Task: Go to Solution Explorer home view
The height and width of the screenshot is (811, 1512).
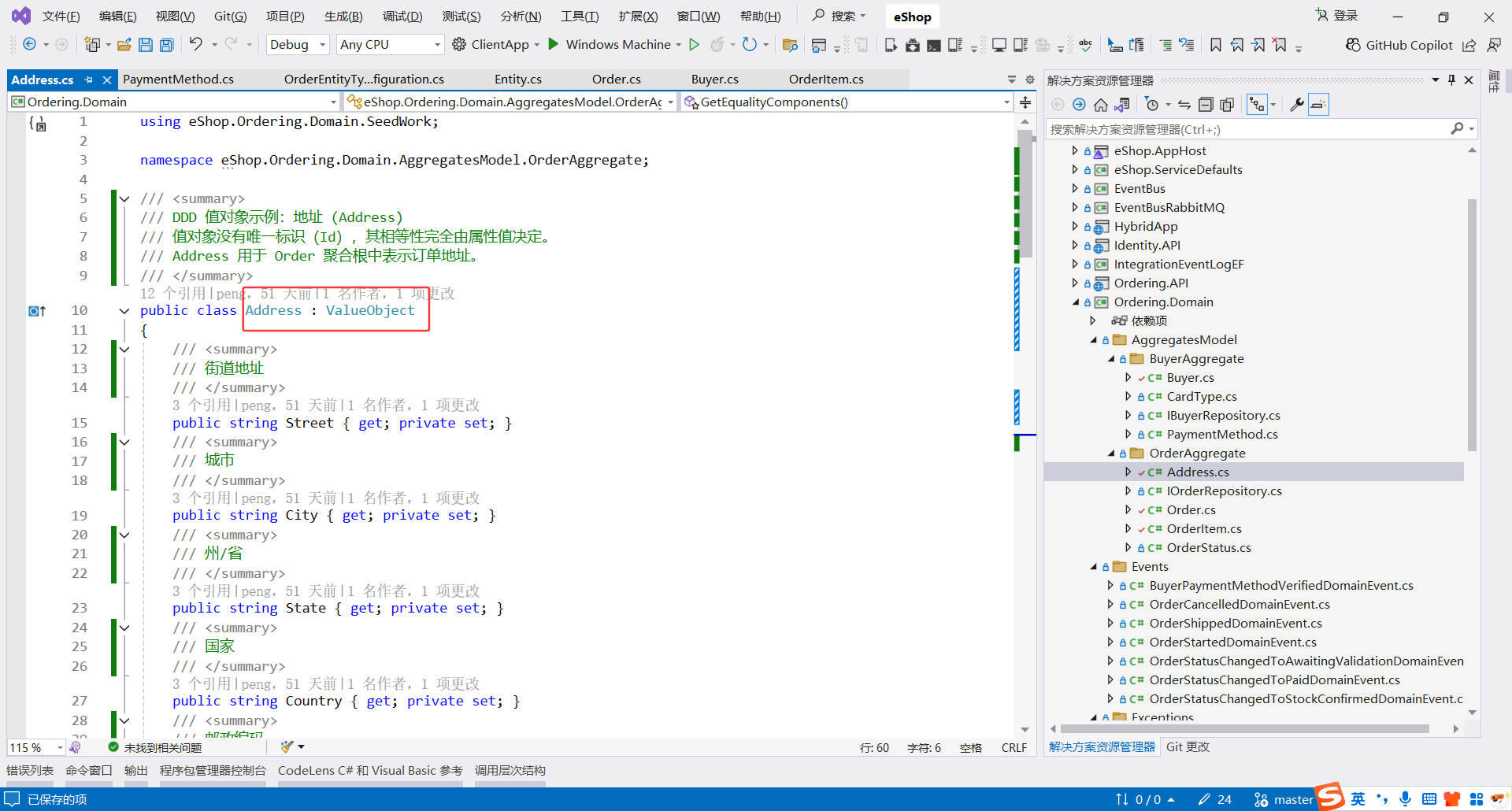Action: click(x=1101, y=105)
